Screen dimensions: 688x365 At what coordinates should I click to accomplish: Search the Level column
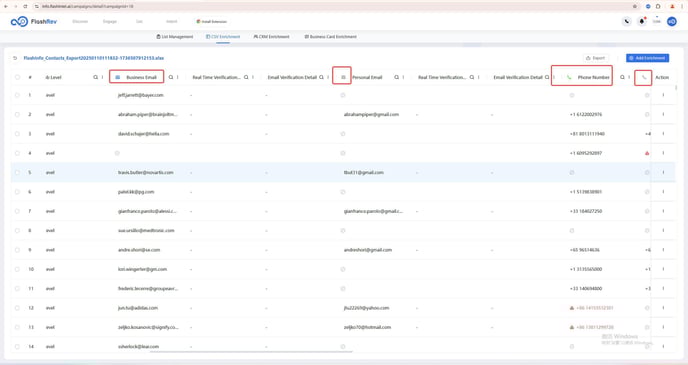(95, 77)
